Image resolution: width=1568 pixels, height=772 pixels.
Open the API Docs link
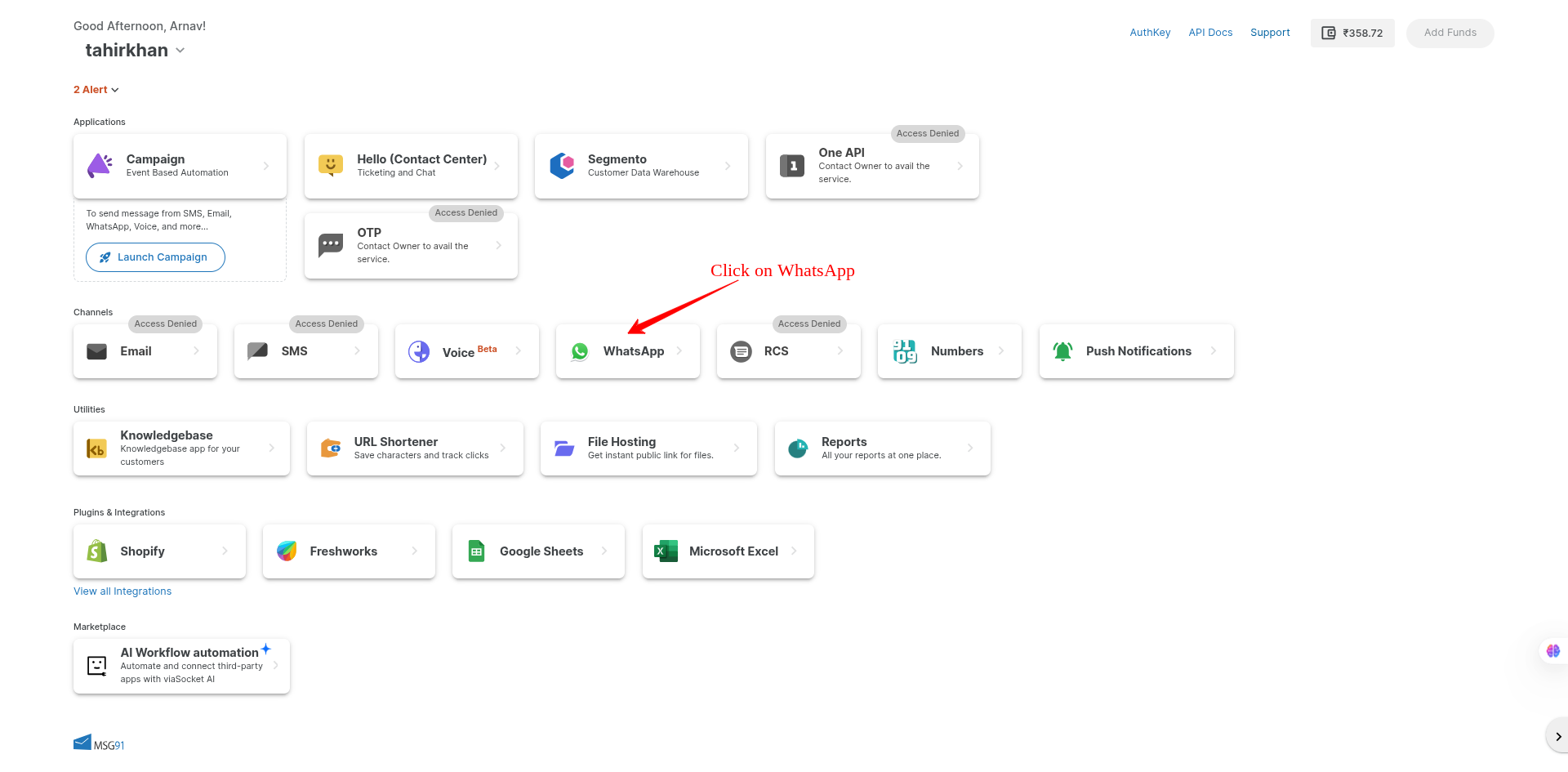1210,33
